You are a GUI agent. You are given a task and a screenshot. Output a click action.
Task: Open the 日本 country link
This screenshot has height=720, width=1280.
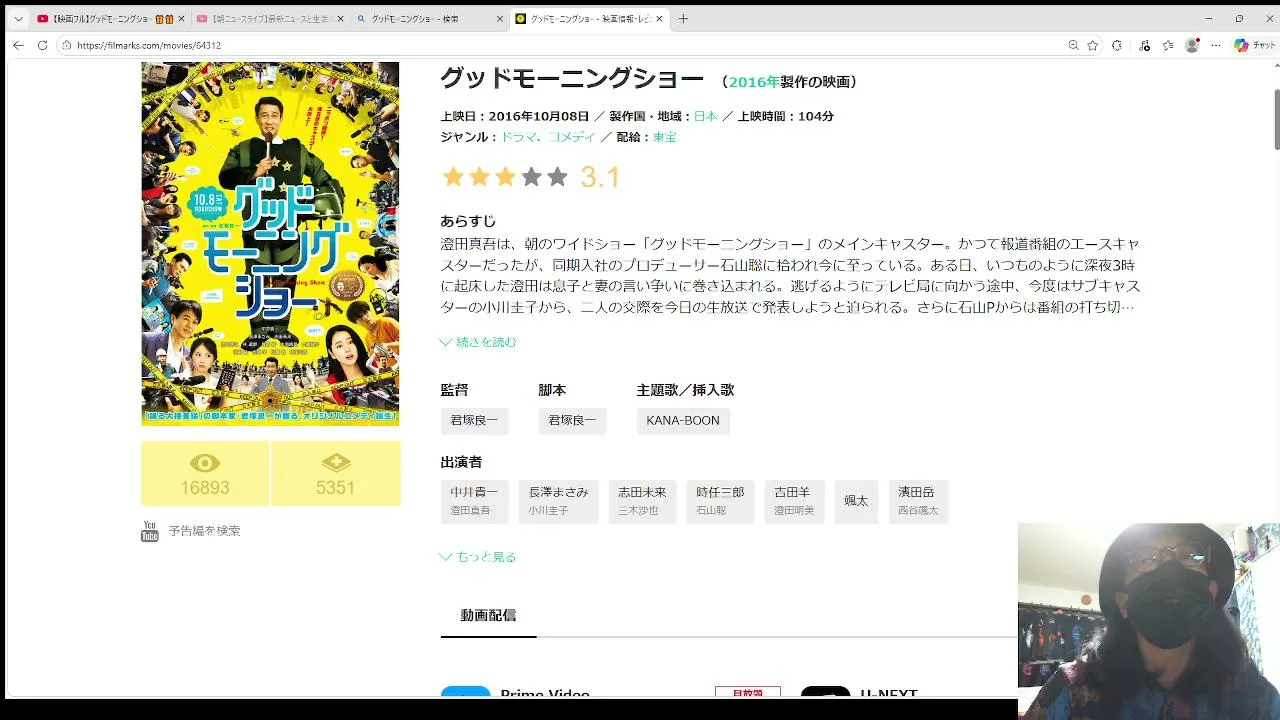point(705,116)
